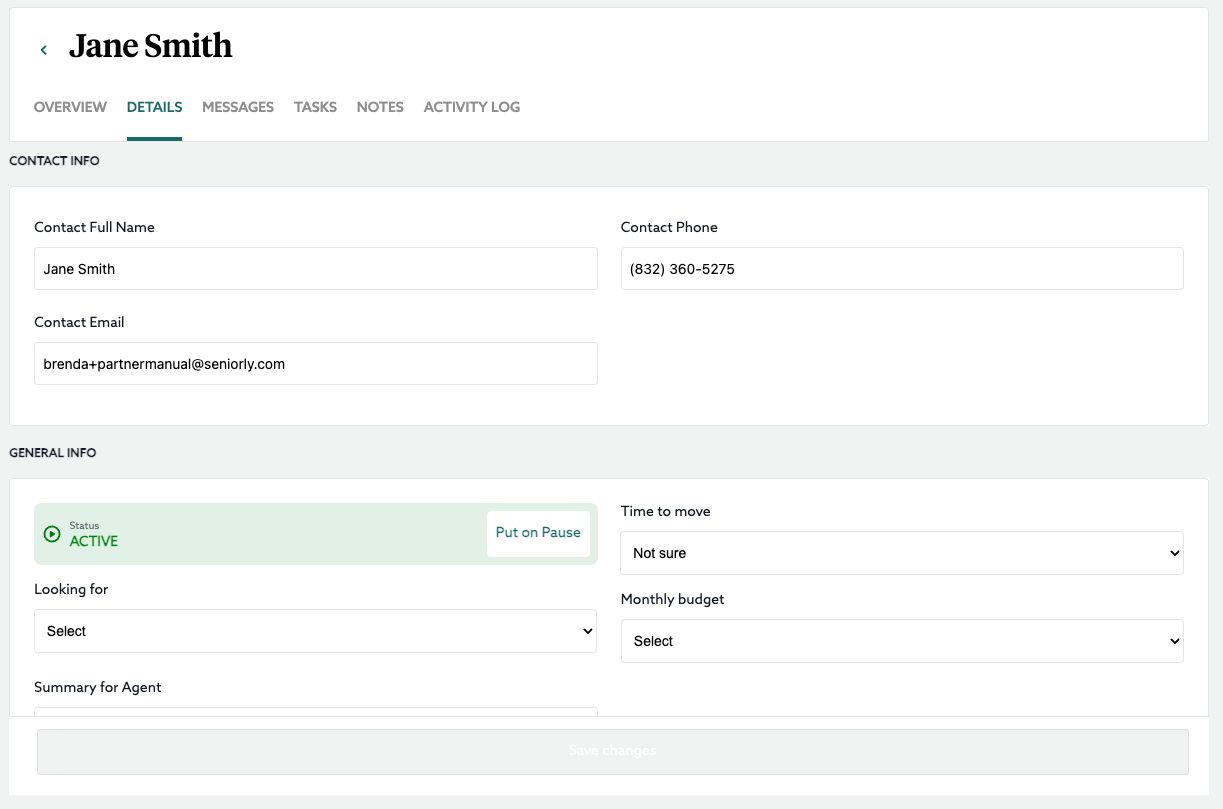Click into the Contact Email field

tap(315, 364)
